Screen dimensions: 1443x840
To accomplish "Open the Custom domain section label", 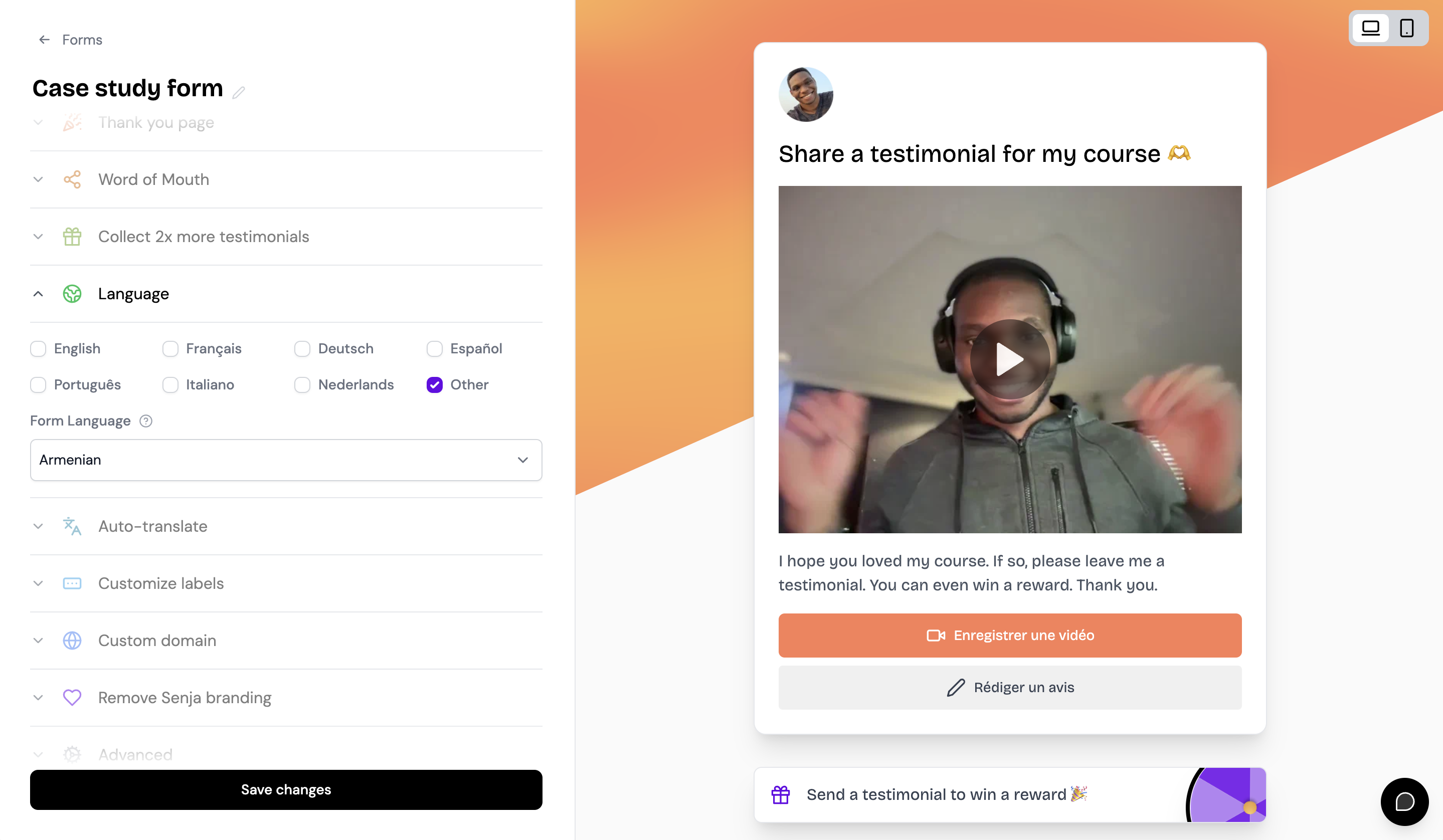I will coord(157,641).
